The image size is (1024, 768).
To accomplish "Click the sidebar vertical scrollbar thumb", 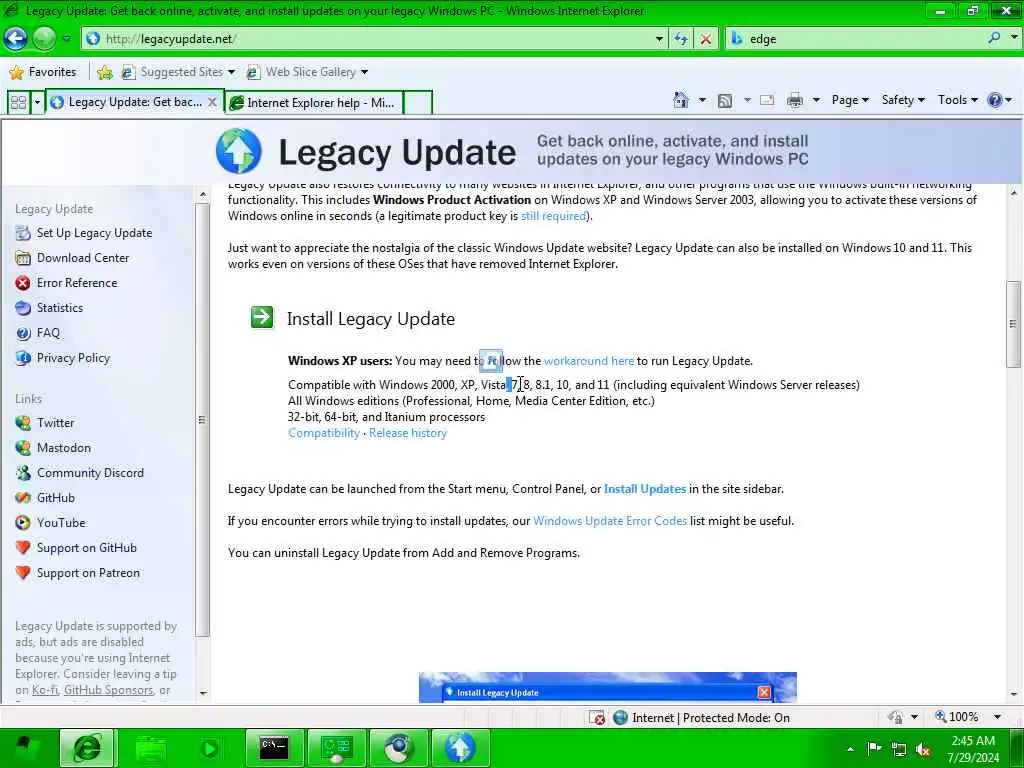I will click(202, 419).
